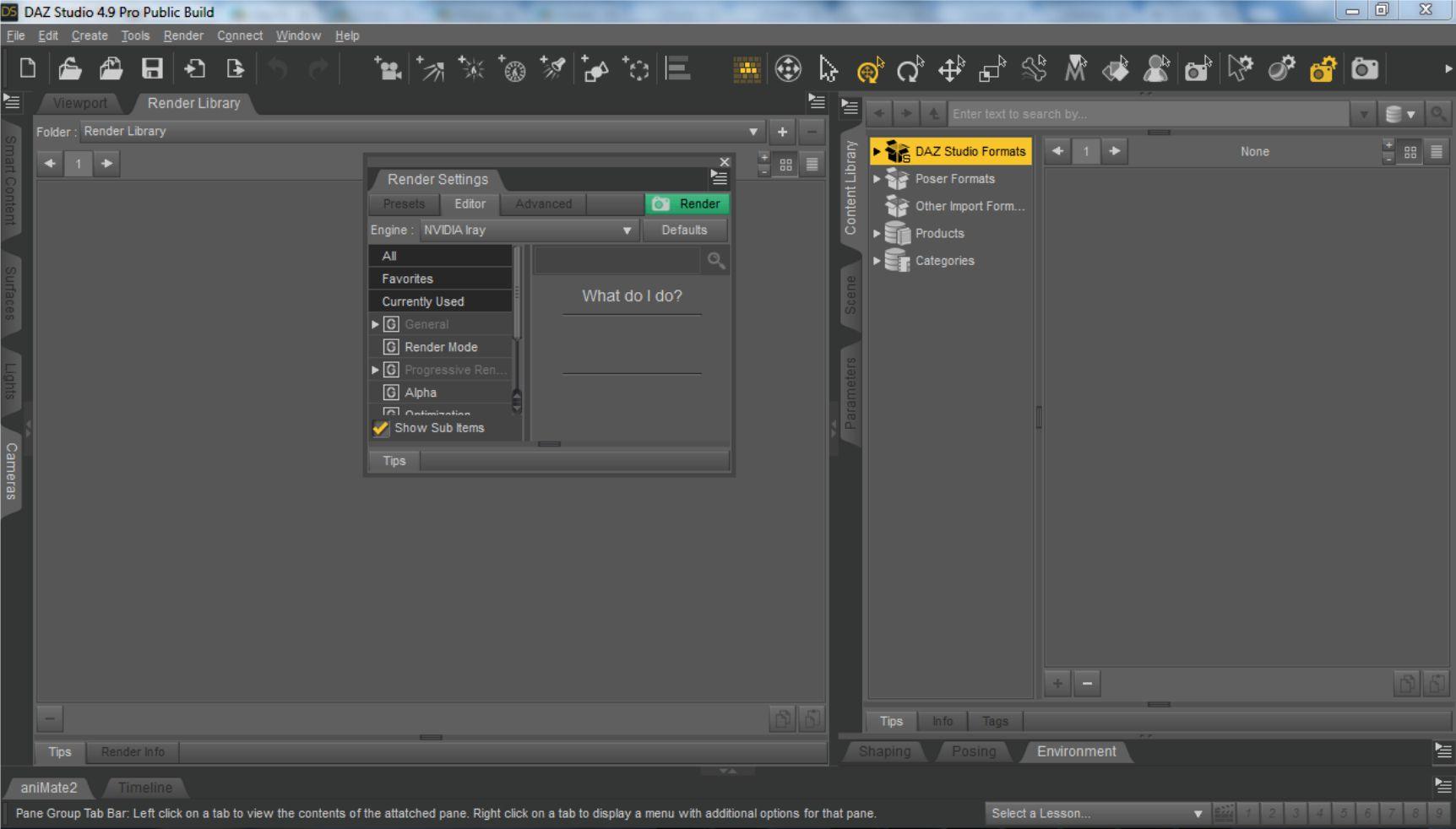Select Currently Used filter
This screenshot has height=829, width=1456.
(441, 301)
